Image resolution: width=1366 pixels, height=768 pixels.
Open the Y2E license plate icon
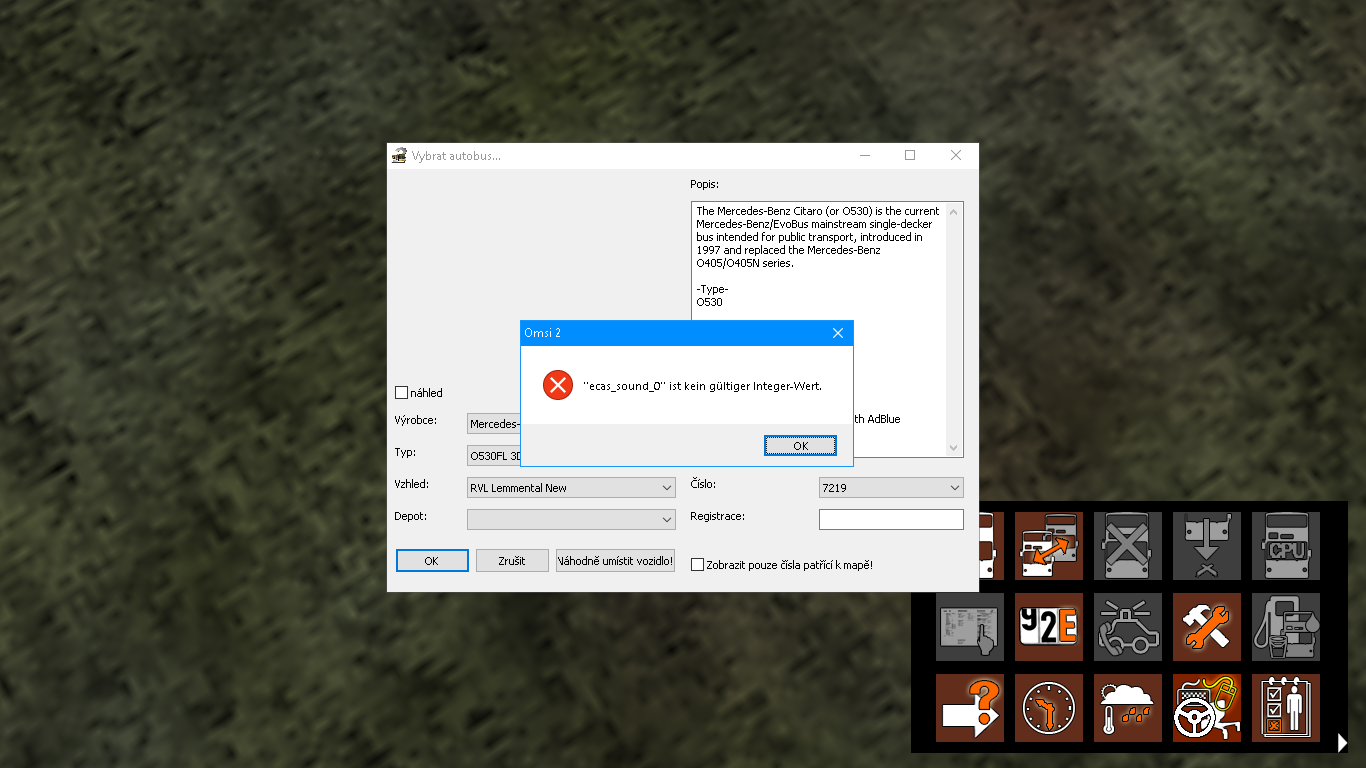point(1049,627)
